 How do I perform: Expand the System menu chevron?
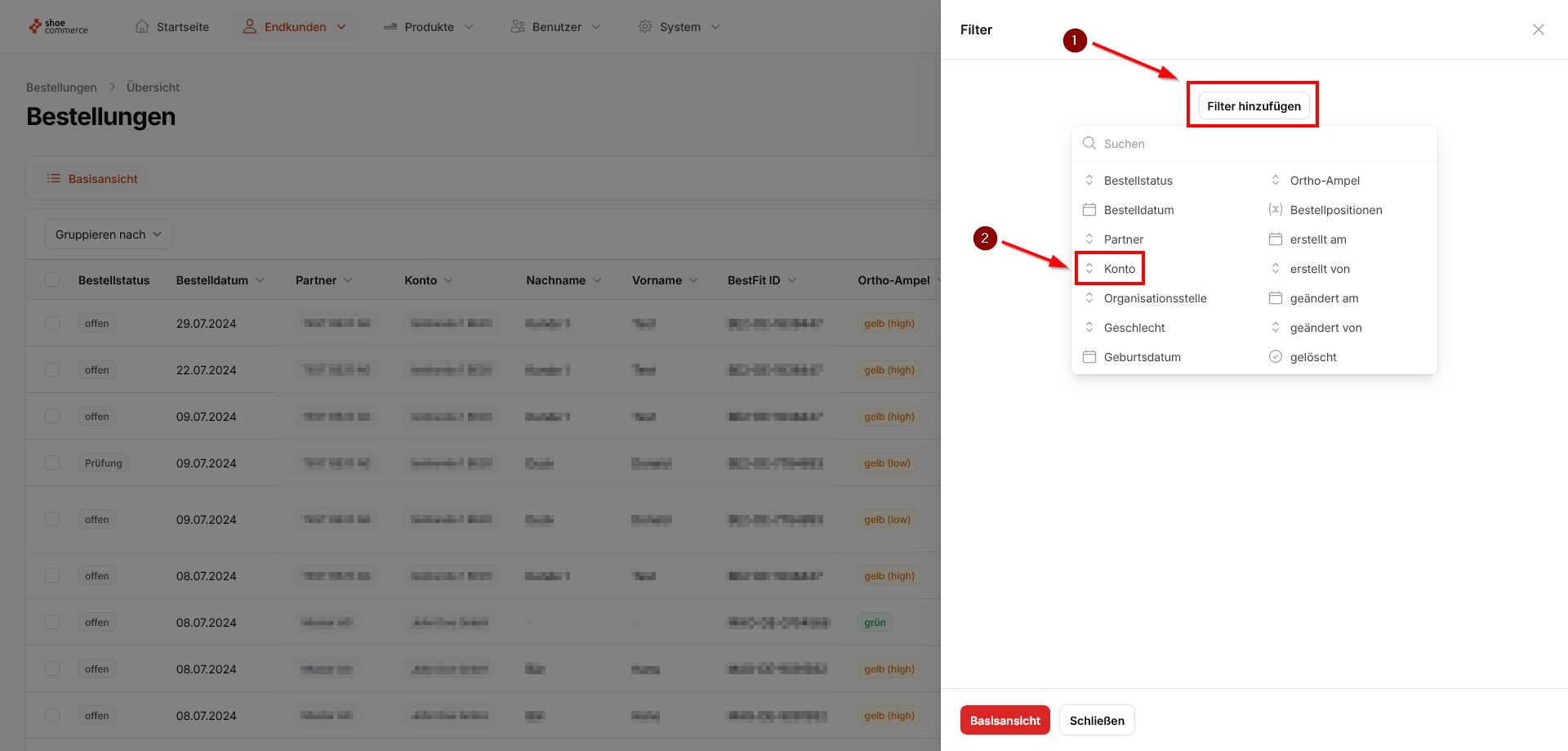tap(715, 27)
